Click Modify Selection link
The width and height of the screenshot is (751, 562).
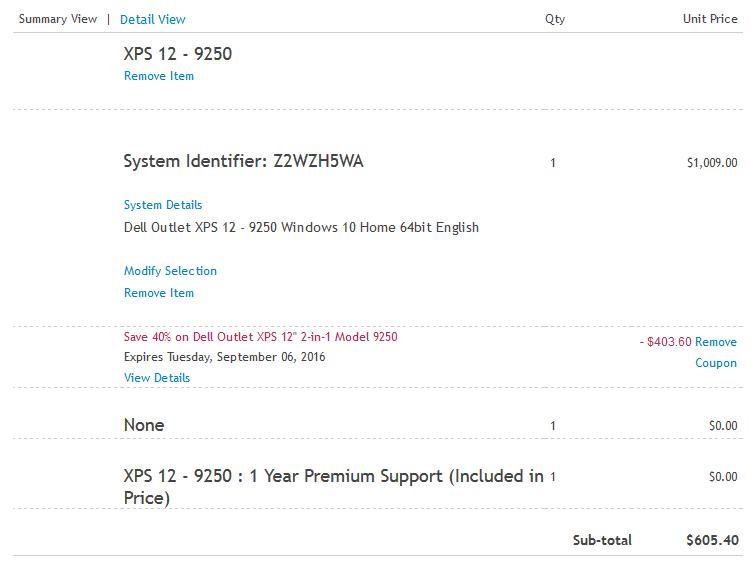pos(170,271)
